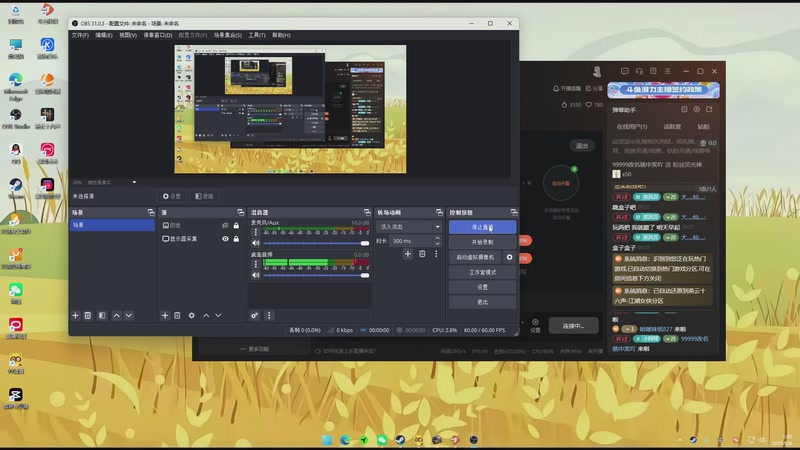The image size is (800, 450).
Task: Open 编辑(E) menu in OBS
Action: click(104, 35)
